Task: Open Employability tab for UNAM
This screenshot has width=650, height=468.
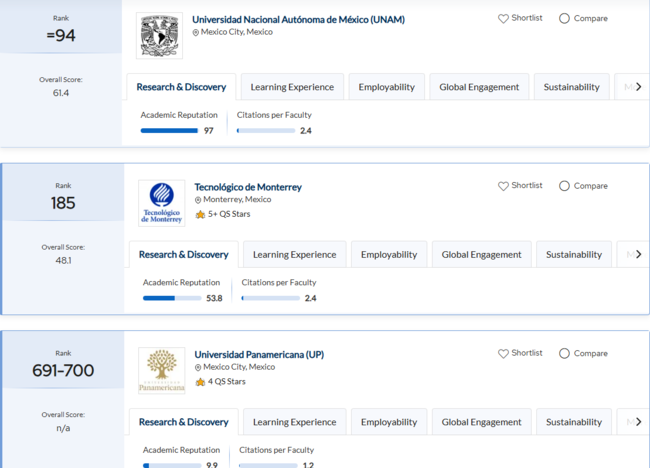Action: (387, 87)
